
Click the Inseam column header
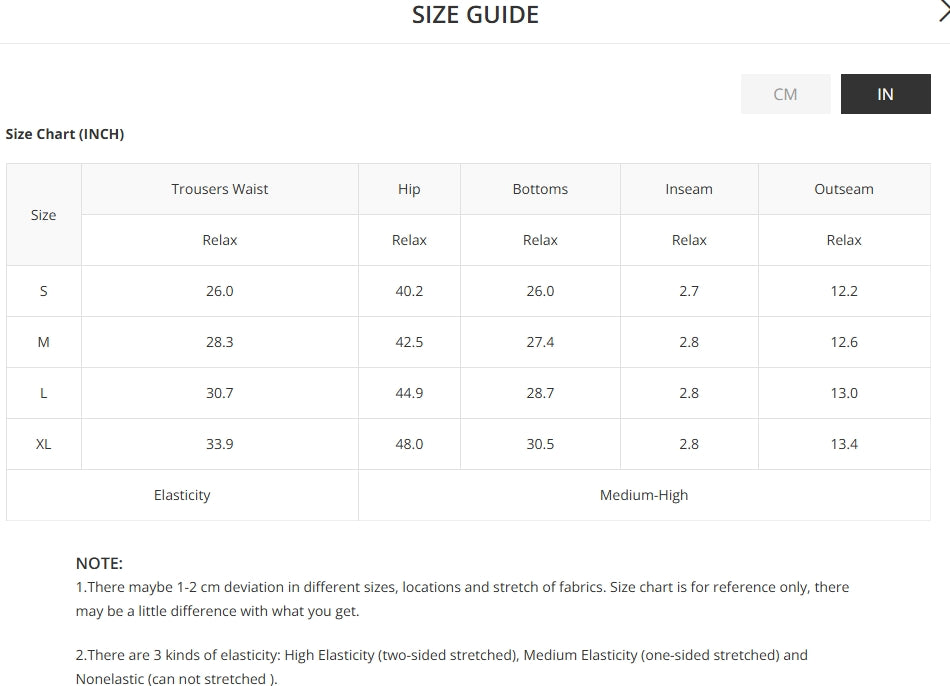coord(689,189)
